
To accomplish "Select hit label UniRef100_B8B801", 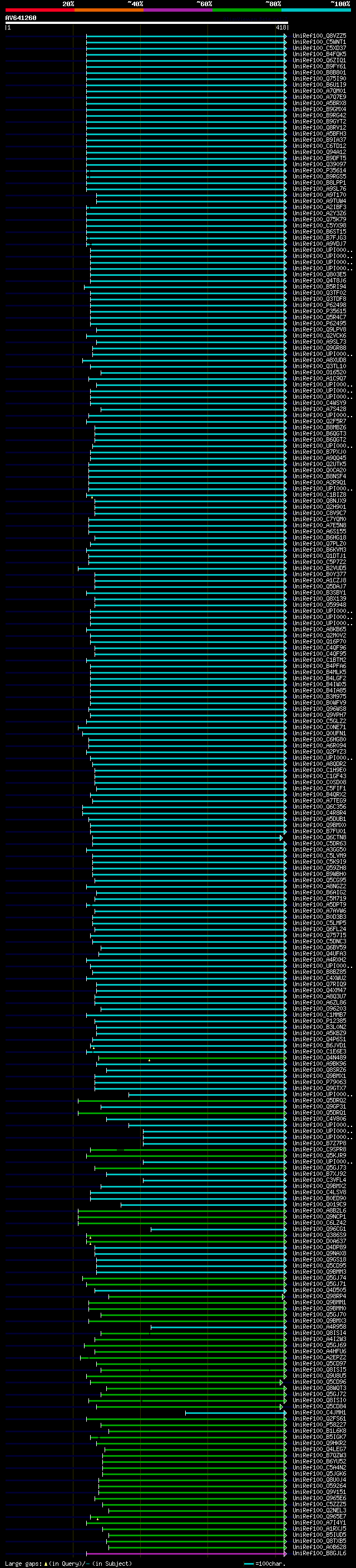I will (319, 72).
